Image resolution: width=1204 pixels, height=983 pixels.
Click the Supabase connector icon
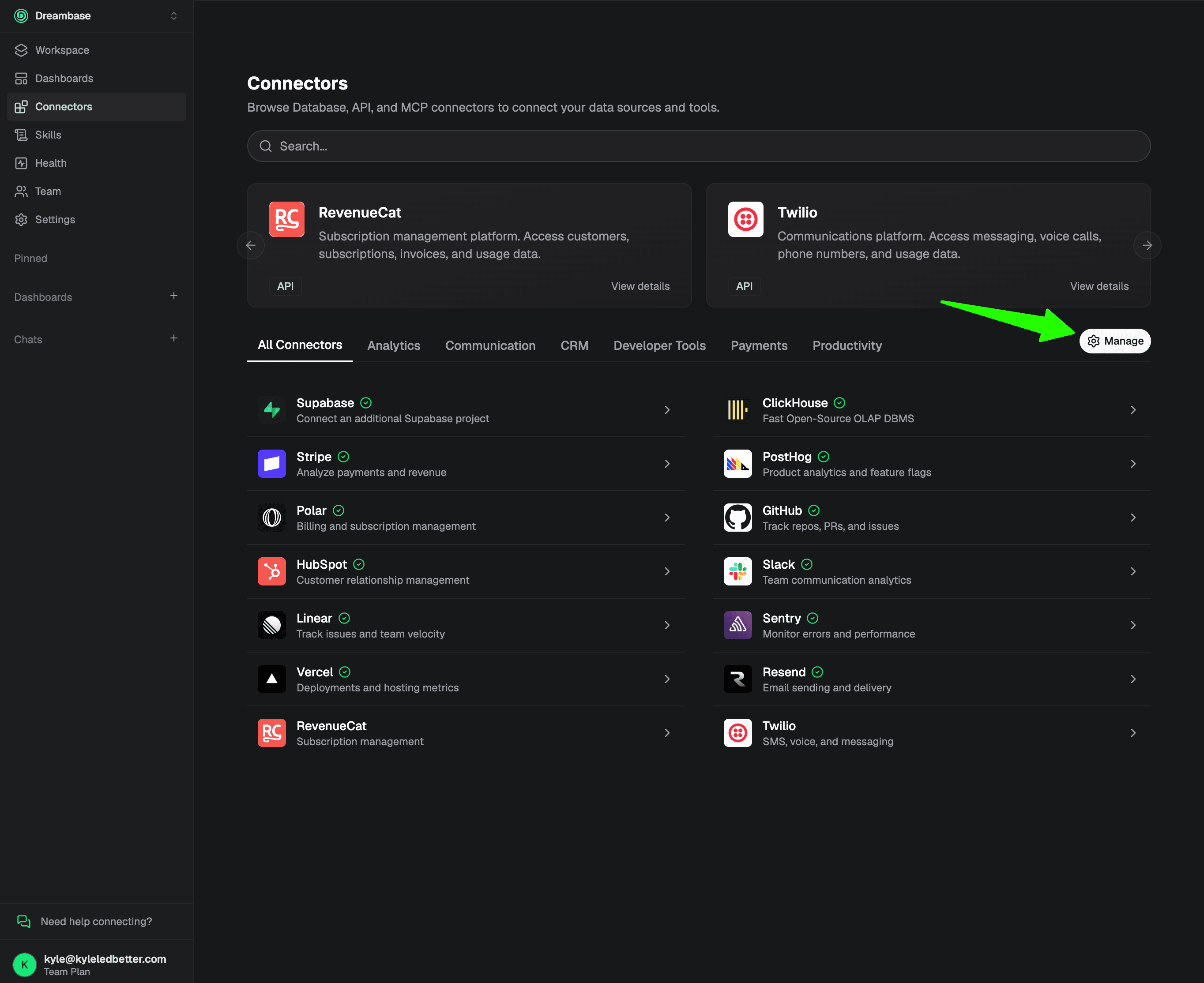coord(272,410)
